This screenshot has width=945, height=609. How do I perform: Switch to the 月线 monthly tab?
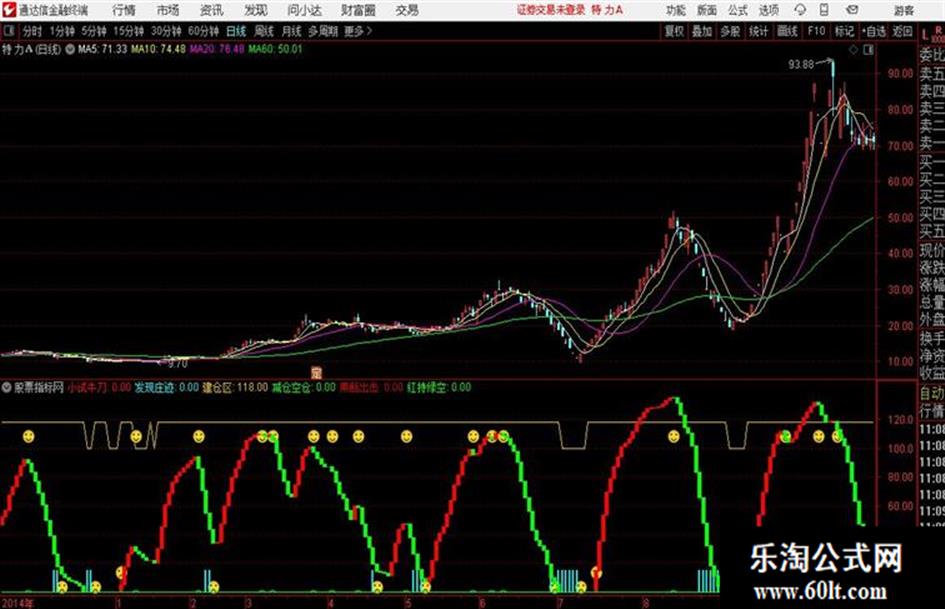pos(292,31)
